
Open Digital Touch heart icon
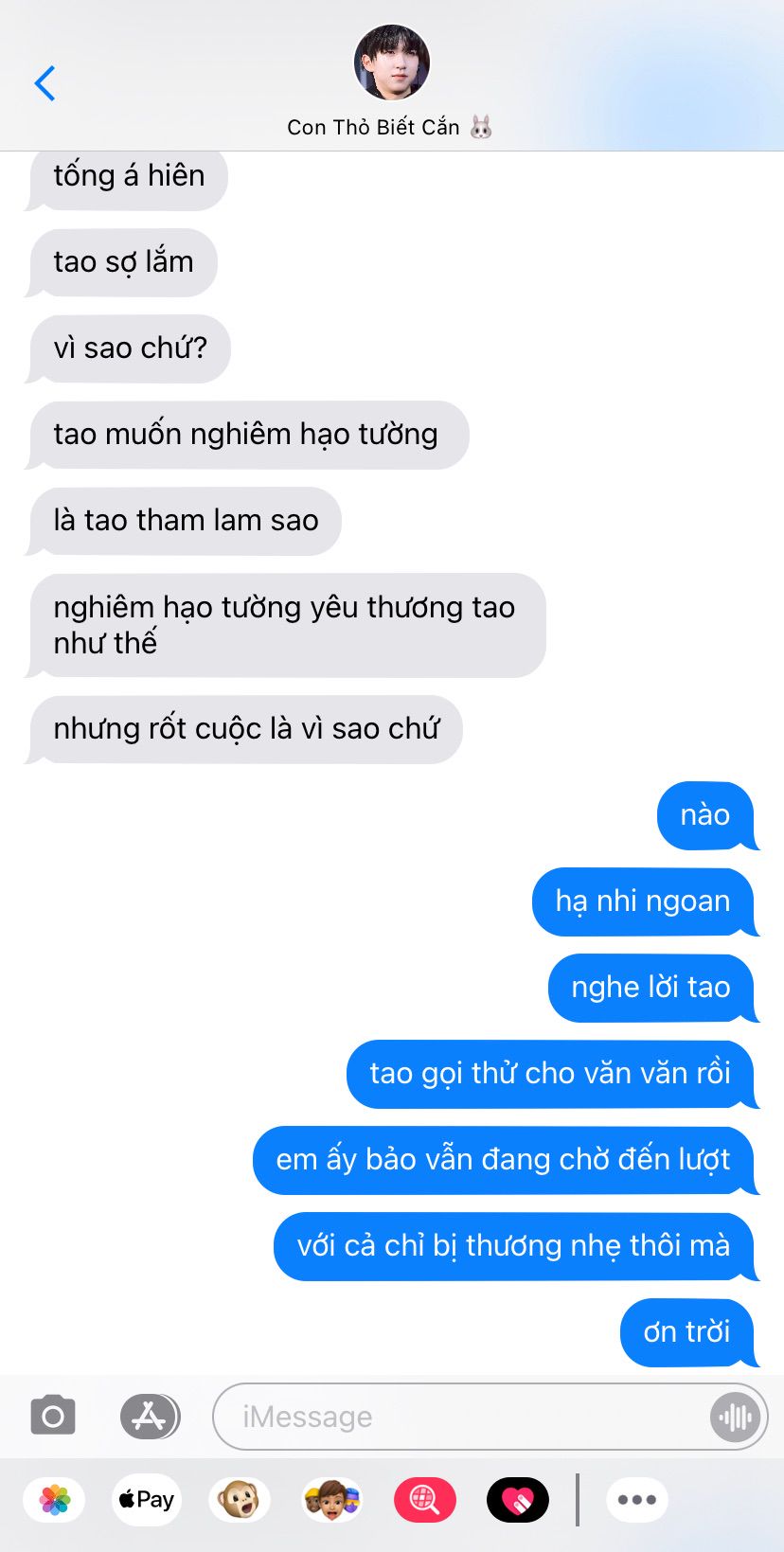(517, 1500)
